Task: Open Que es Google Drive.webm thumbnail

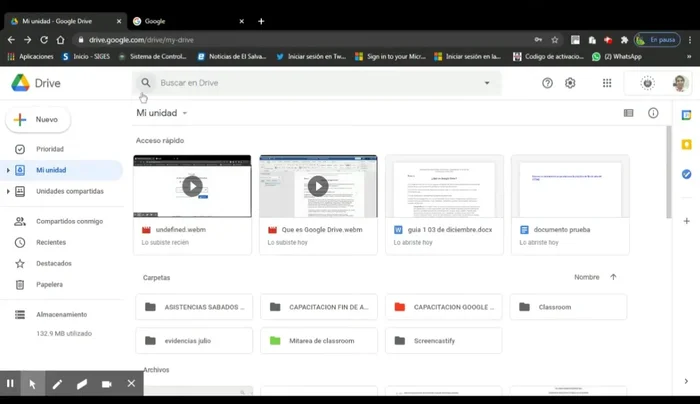Action: [318, 186]
